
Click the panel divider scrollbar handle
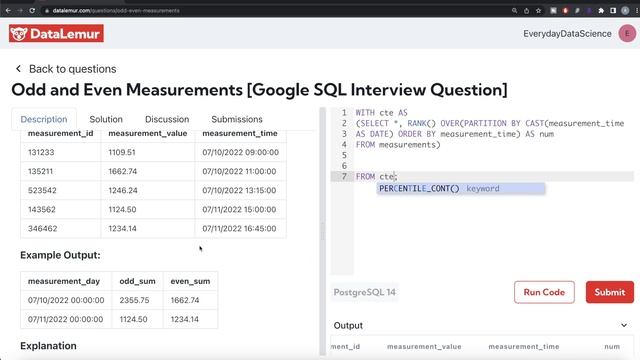(322, 231)
